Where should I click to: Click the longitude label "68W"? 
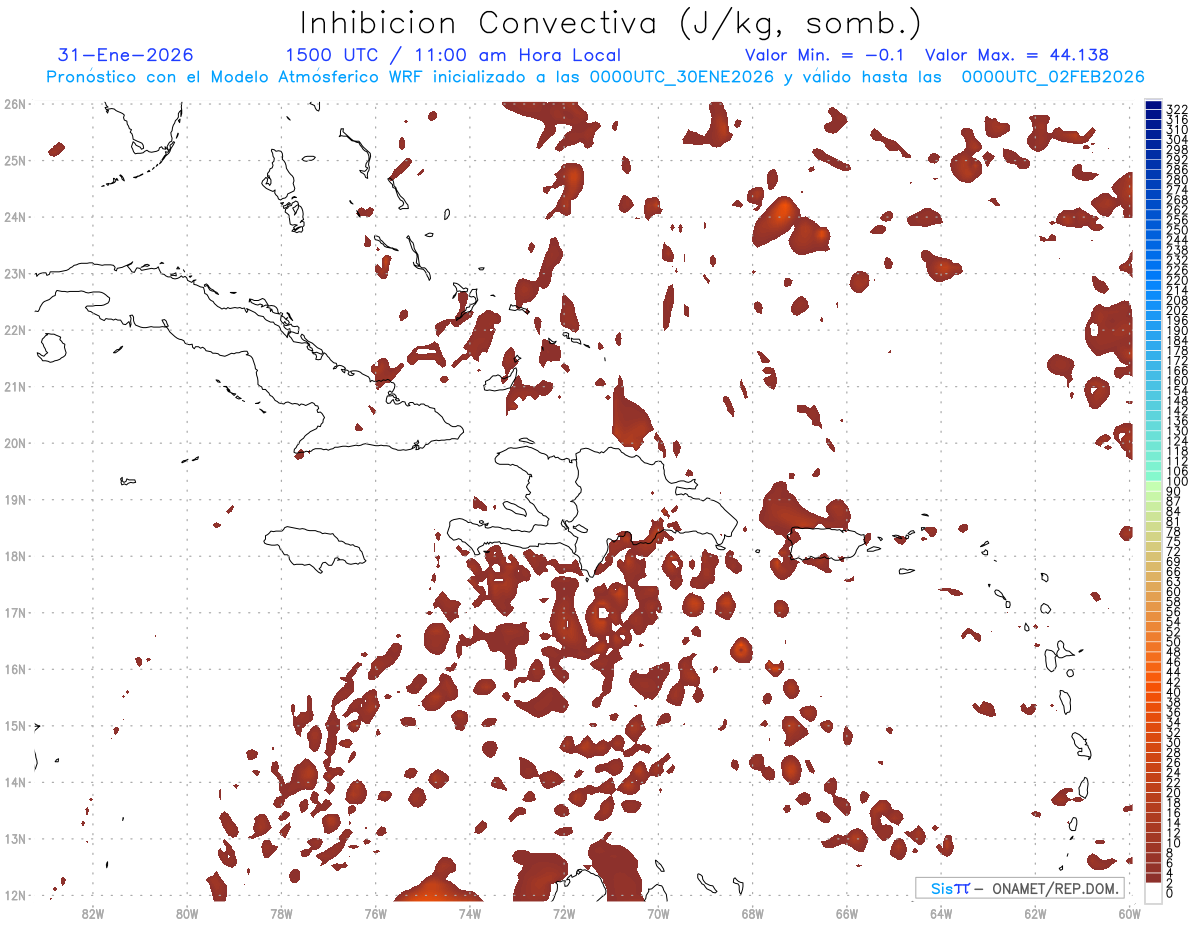point(752,912)
